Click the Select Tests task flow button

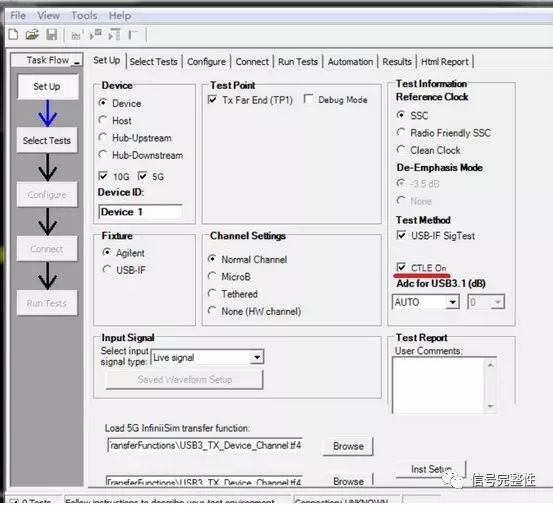point(47,140)
